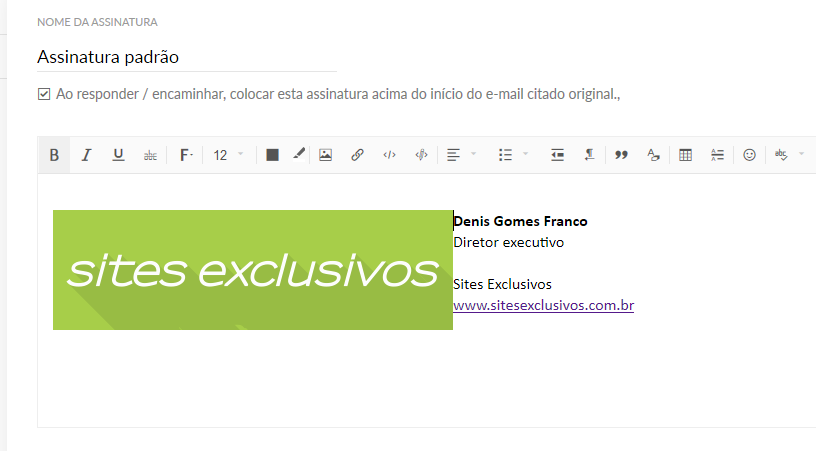Uncheck place signature above quoted email
This screenshot has width=816, height=451.
[x=44, y=94]
